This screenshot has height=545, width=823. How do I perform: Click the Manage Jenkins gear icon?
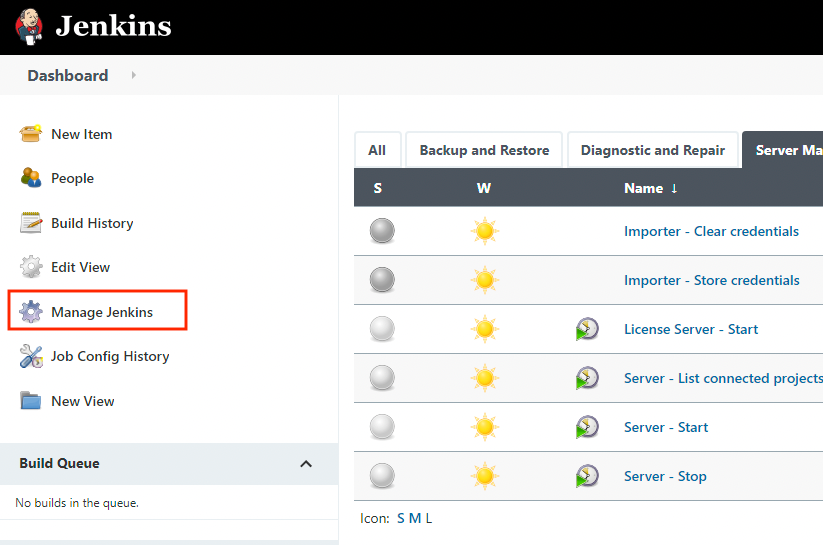click(x=30, y=311)
